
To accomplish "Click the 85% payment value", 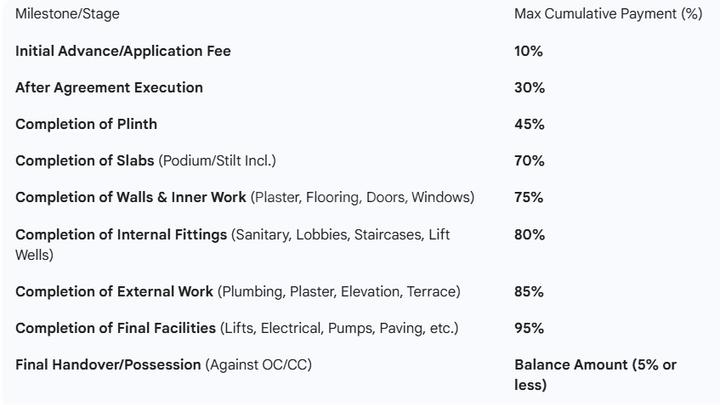I will click(529, 292).
